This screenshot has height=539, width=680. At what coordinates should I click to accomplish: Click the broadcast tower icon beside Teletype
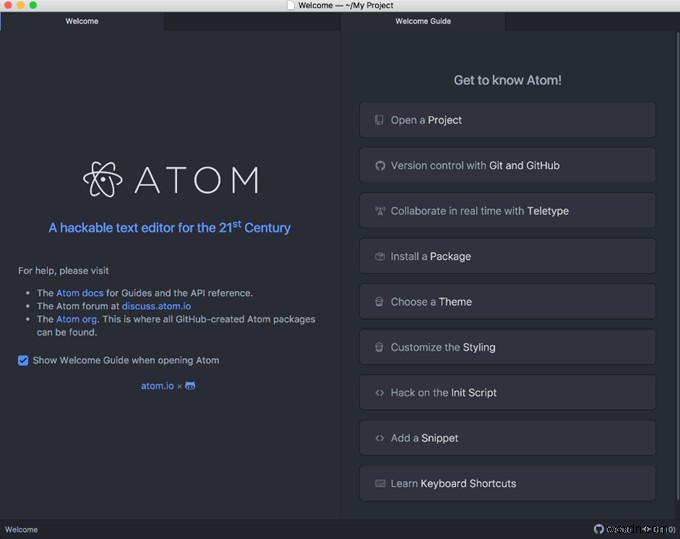coord(380,211)
